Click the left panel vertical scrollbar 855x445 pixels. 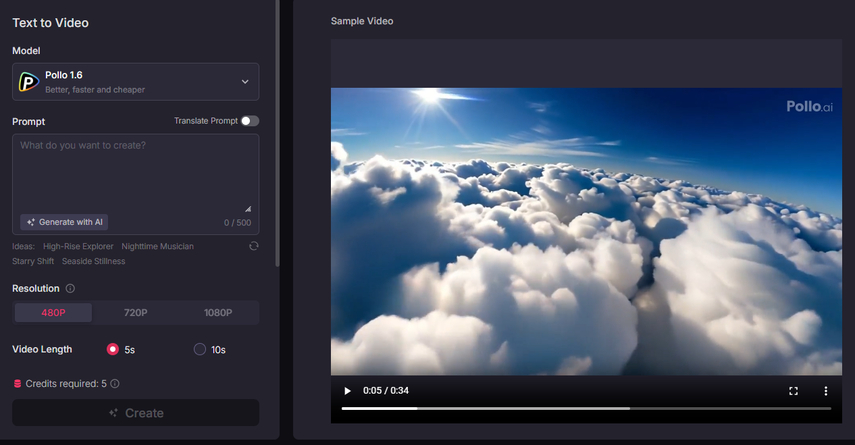(x=278, y=134)
